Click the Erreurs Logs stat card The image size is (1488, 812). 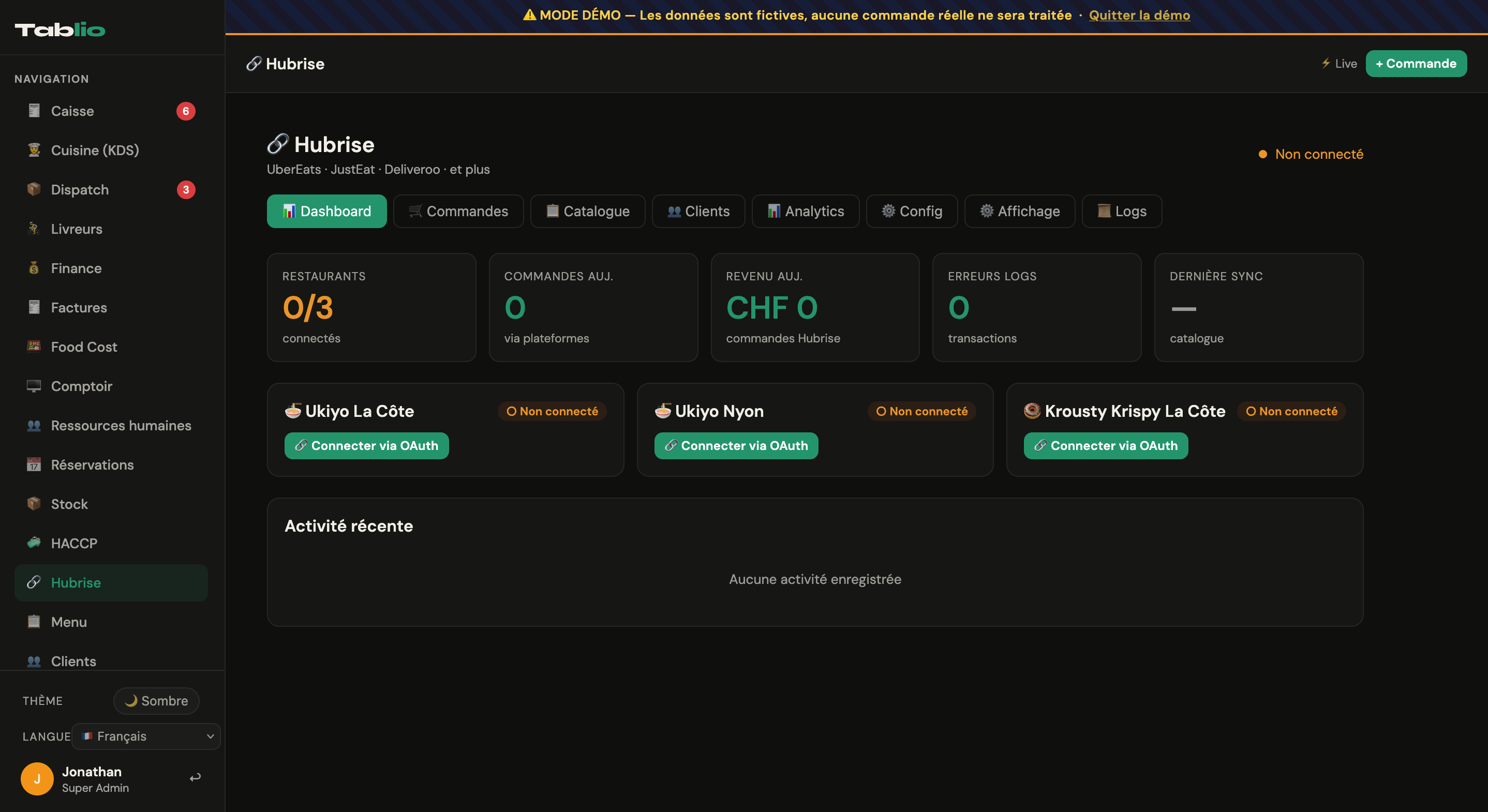pyautogui.click(x=1037, y=307)
